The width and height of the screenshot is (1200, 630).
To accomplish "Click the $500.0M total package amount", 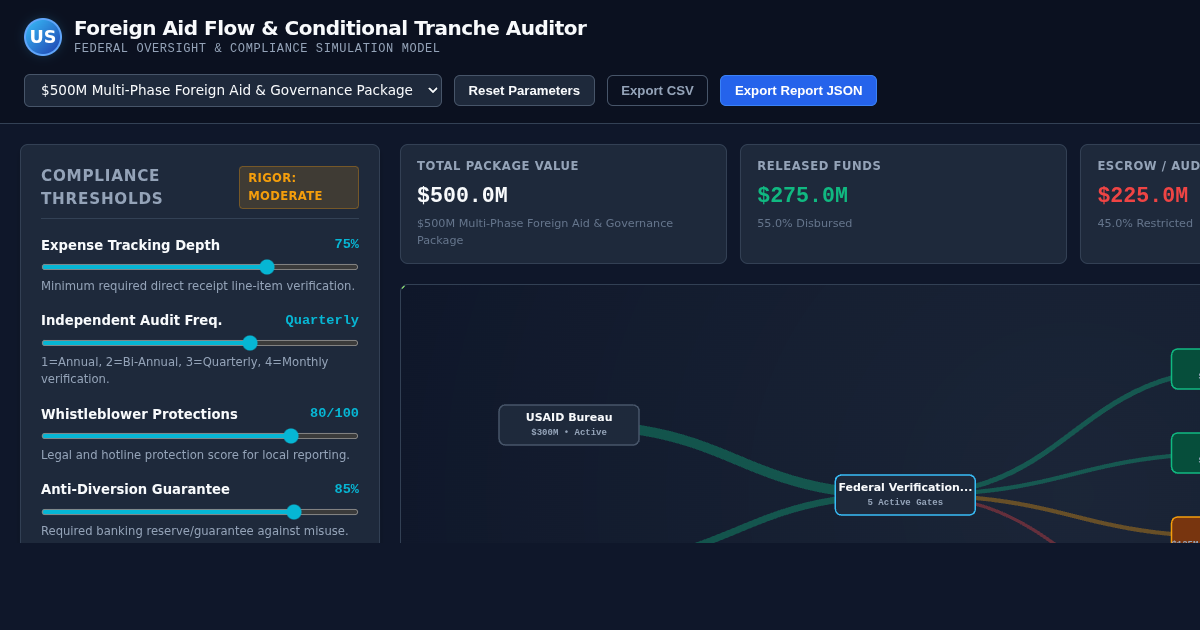I will click(462, 196).
